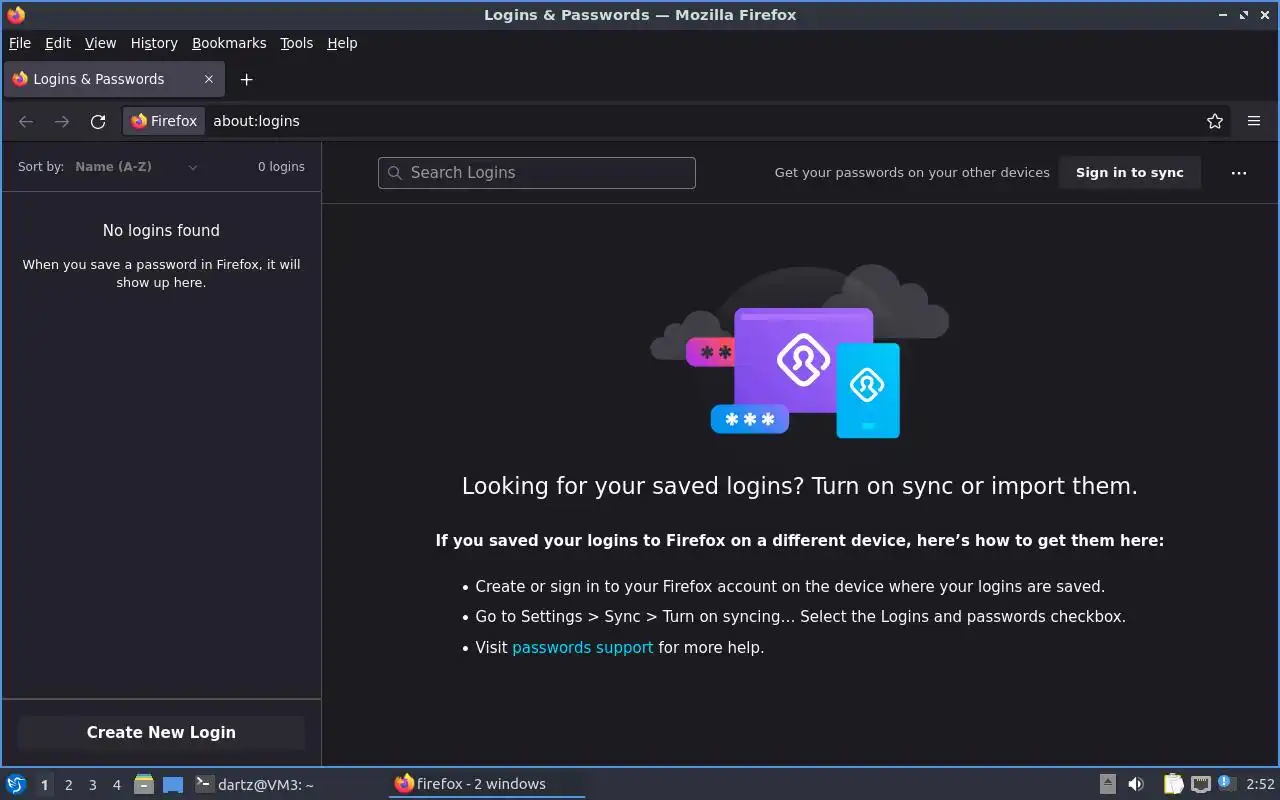Click the Sign in to sync button
The image size is (1280, 800).
pos(1130,173)
